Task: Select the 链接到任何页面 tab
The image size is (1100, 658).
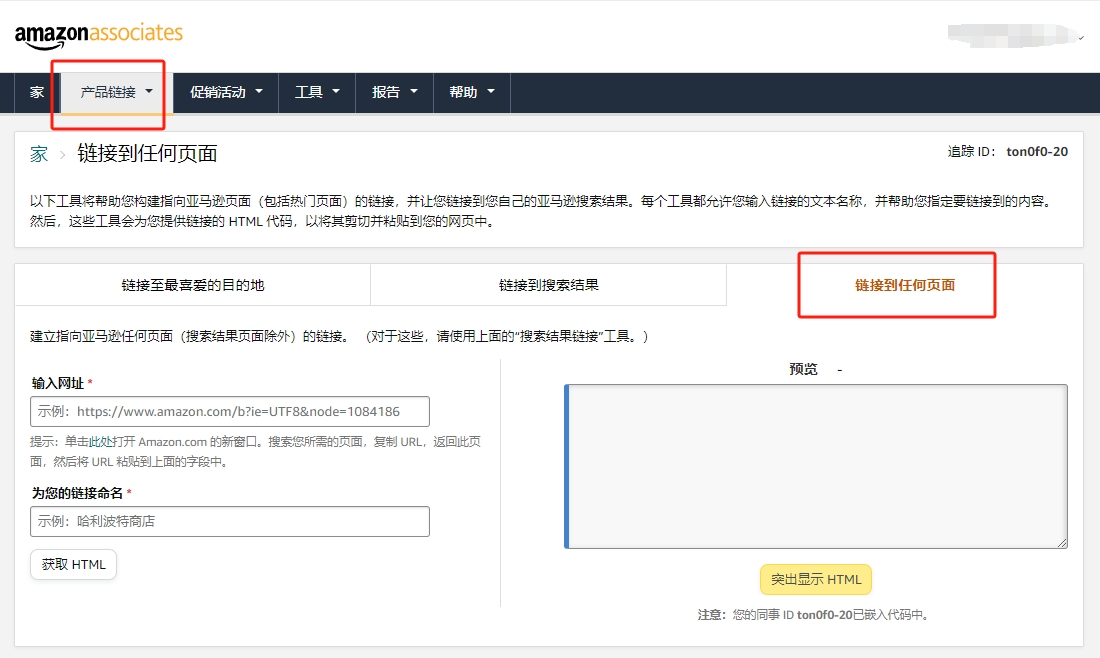Action: click(x=904, y=285)
